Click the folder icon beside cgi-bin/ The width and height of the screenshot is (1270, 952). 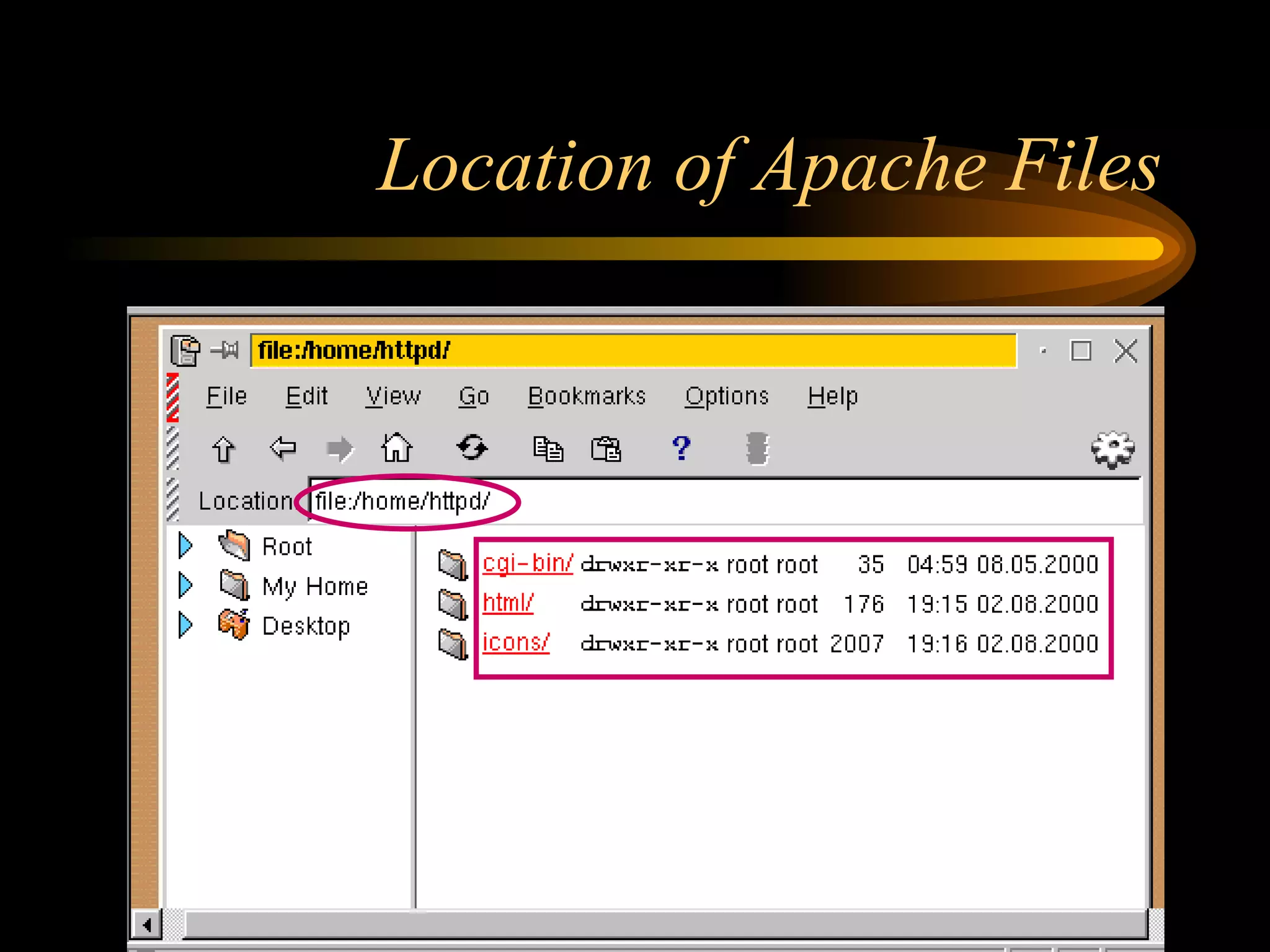[x=453, y=565]
